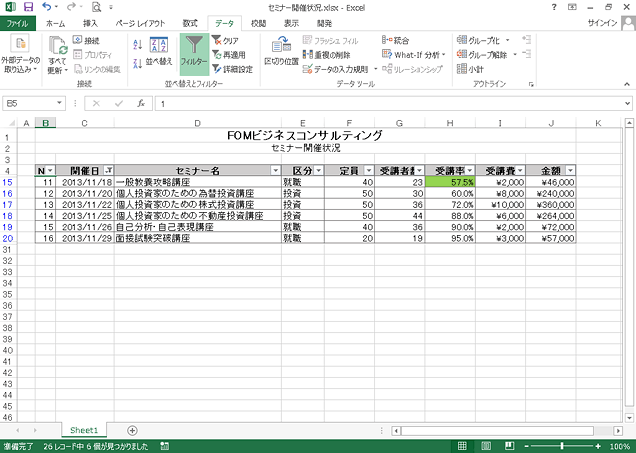Screen dimensions: 636x453
Task: Open Excel Help question mark
Action: 554,7
